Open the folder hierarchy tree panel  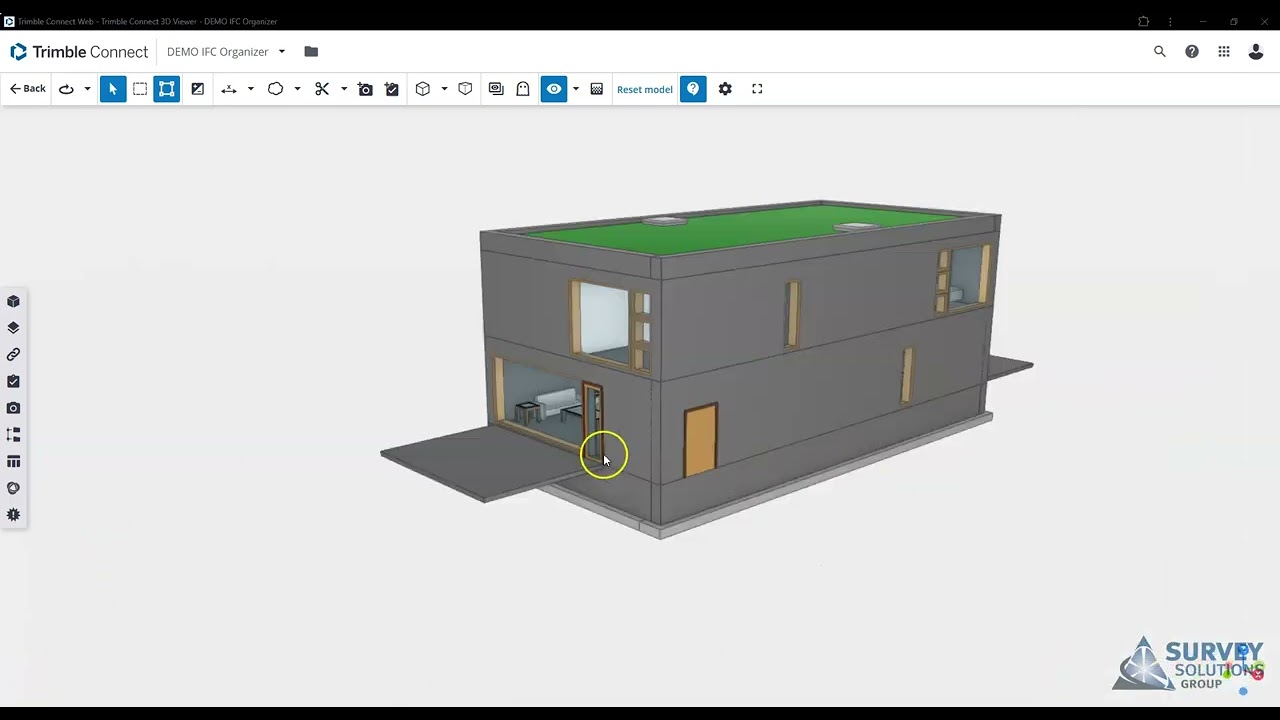(13, 435)
